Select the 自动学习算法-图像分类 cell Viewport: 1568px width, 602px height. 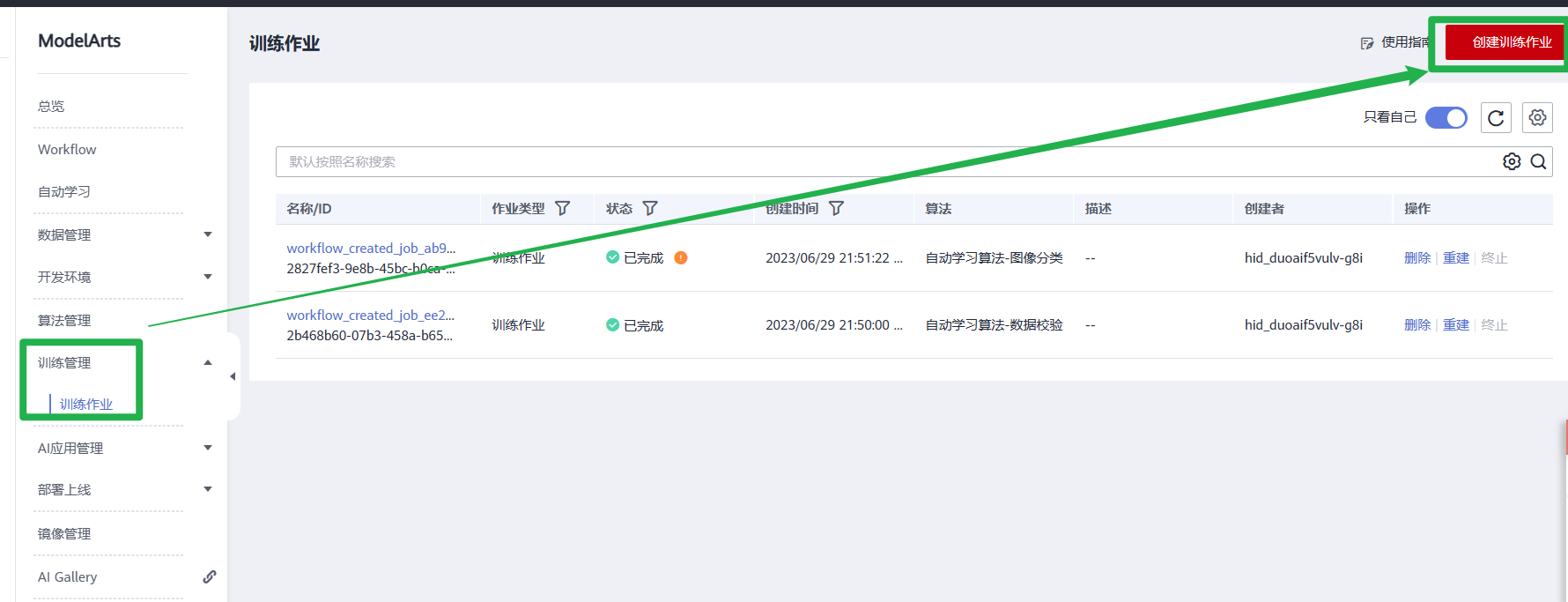pyautogui.click(x=994, y=257)
